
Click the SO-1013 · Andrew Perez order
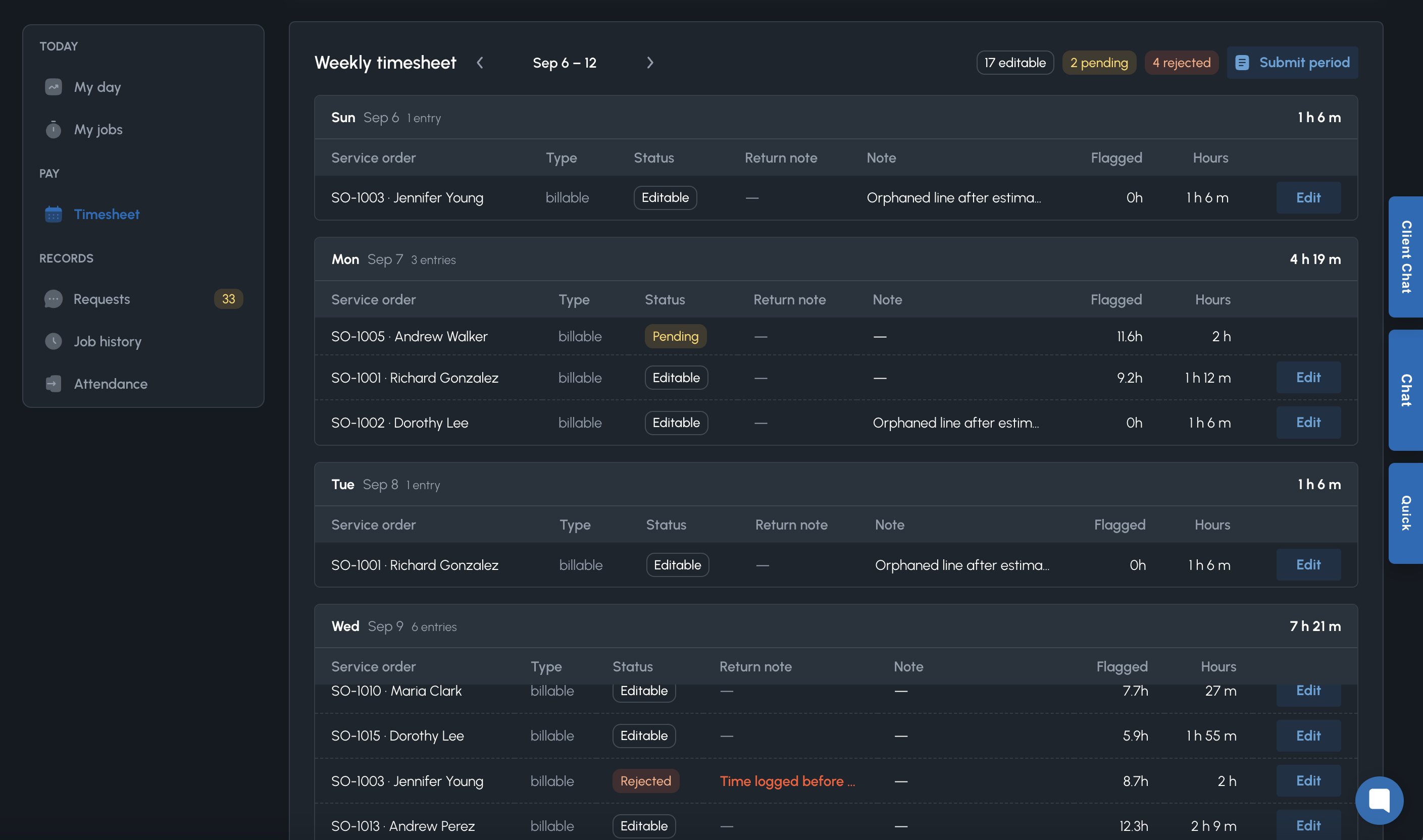(402, 826)
